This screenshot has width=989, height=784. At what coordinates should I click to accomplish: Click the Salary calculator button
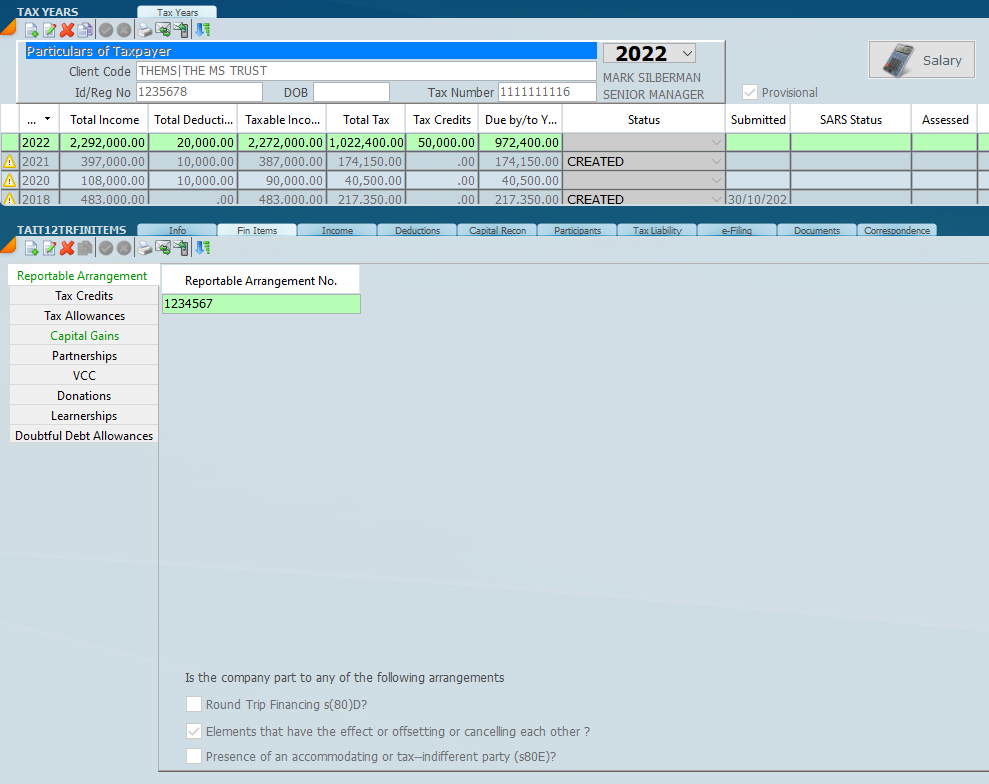(x=921, y=60)
